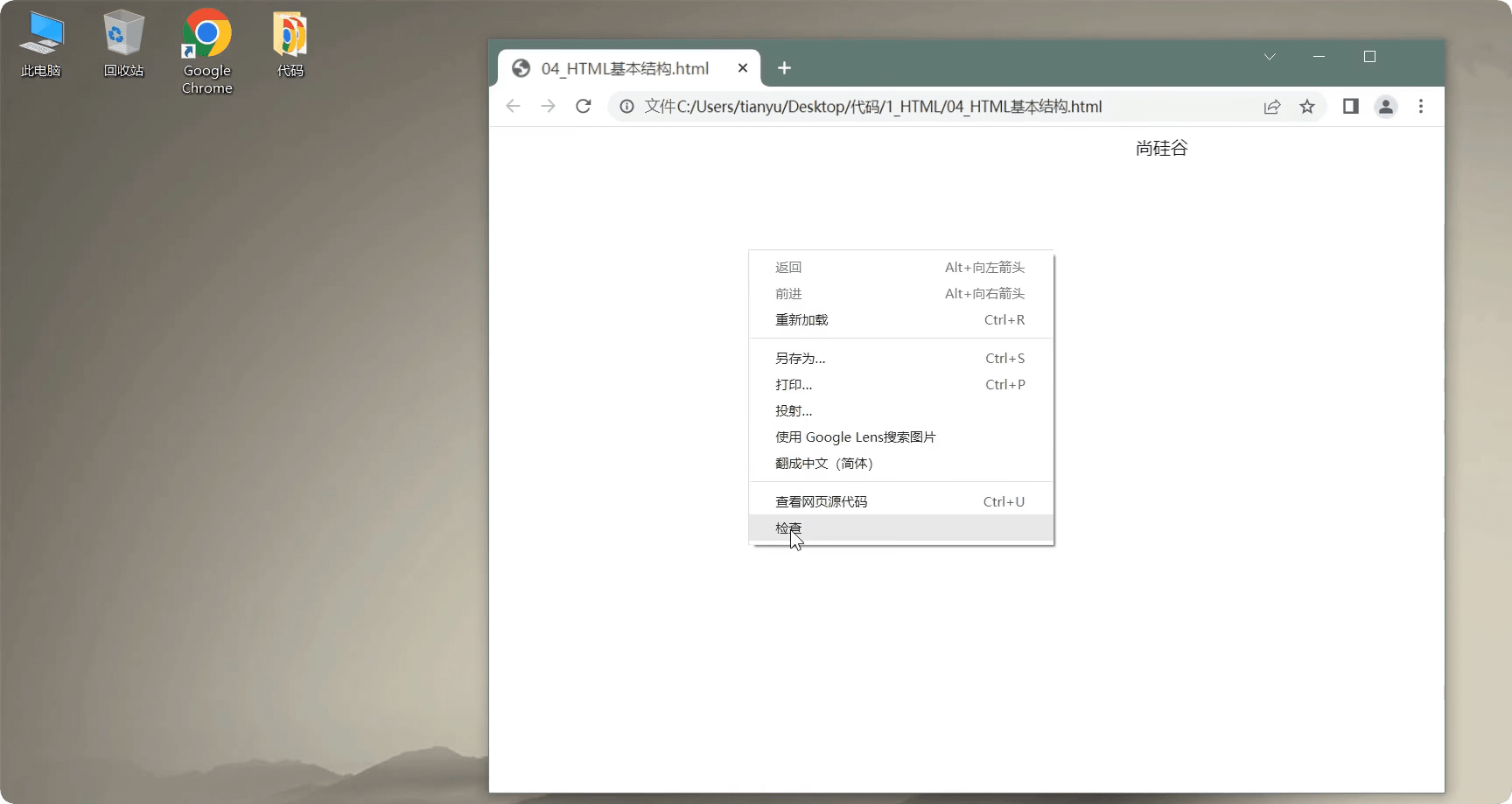Viewport: 1512px width, 804px height.
Task: Click the bookmark star icon
Action: [1307, 107]
